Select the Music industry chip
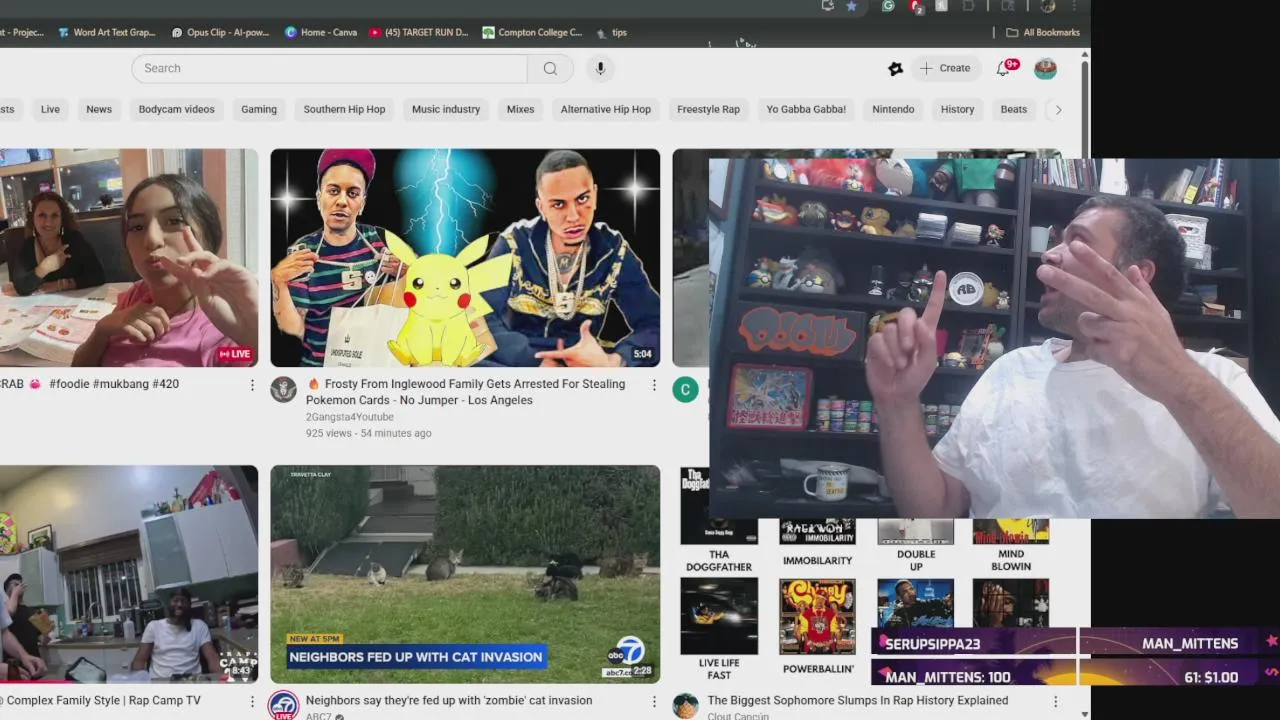This screenshot has height=720, width=1280. coord(446,110)
